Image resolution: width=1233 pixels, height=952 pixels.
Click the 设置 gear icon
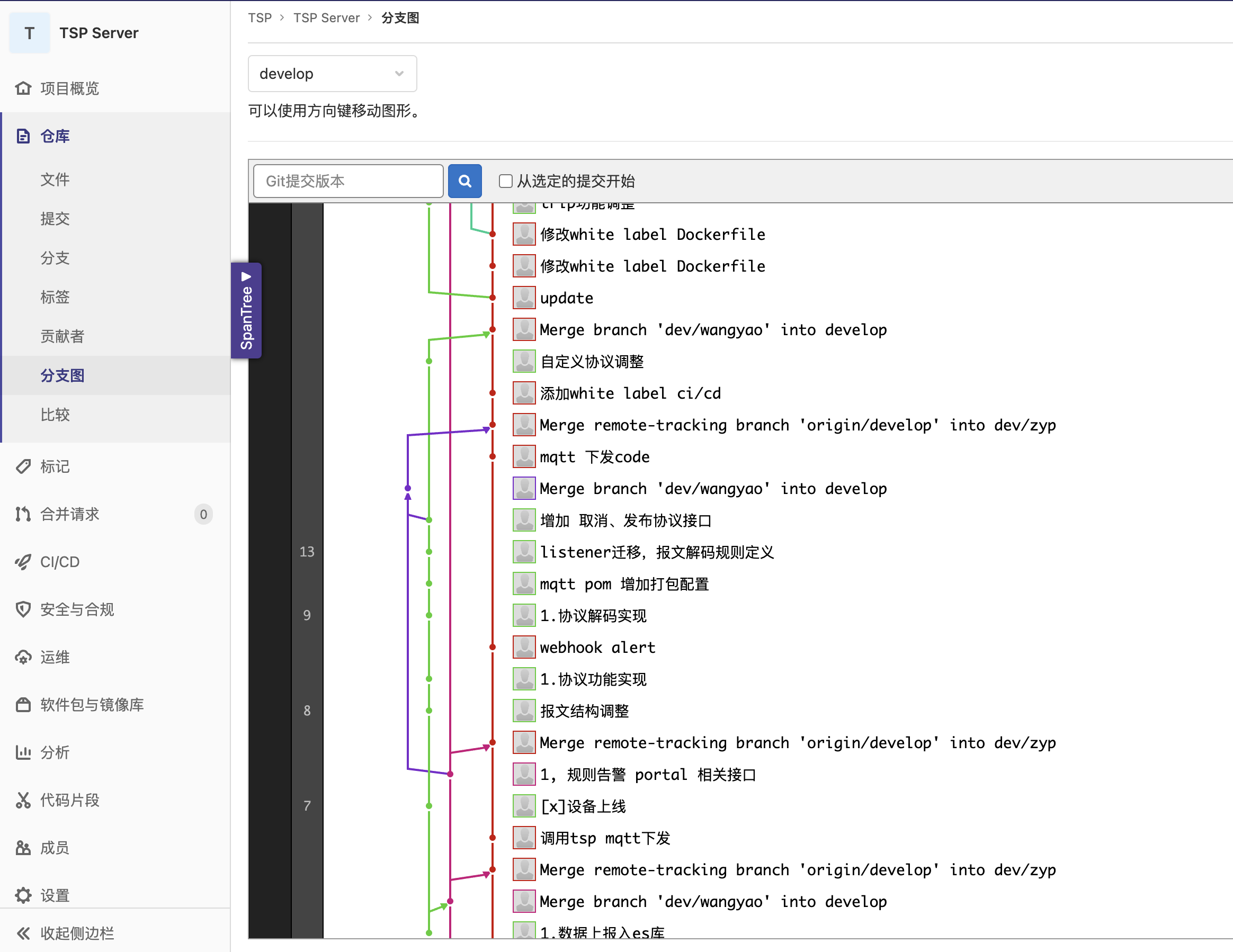pos(23,895)
